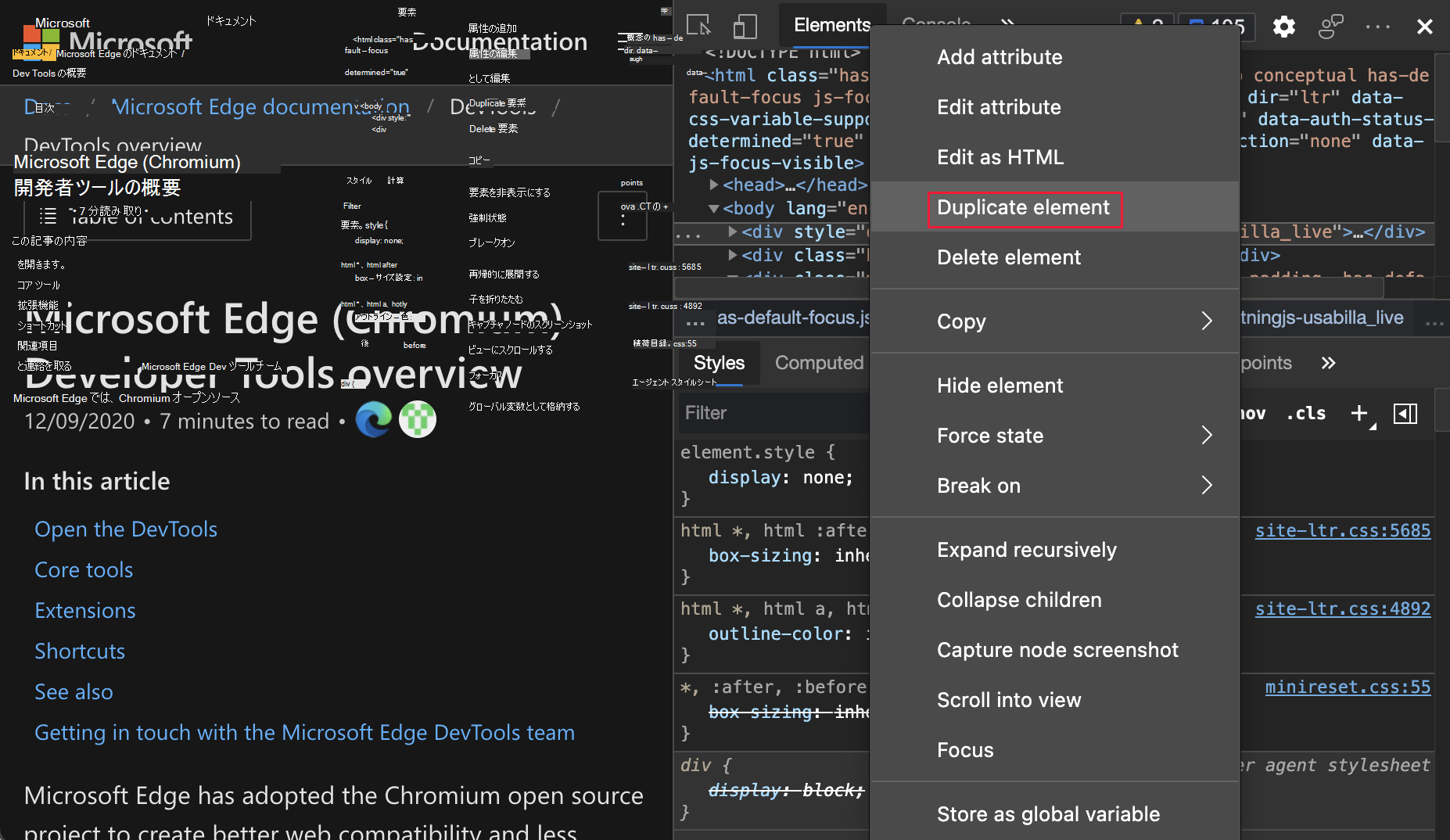Click the 12/09/2020 article date
Viewport: 1450px width, 840px height.
tap(80, 422)
